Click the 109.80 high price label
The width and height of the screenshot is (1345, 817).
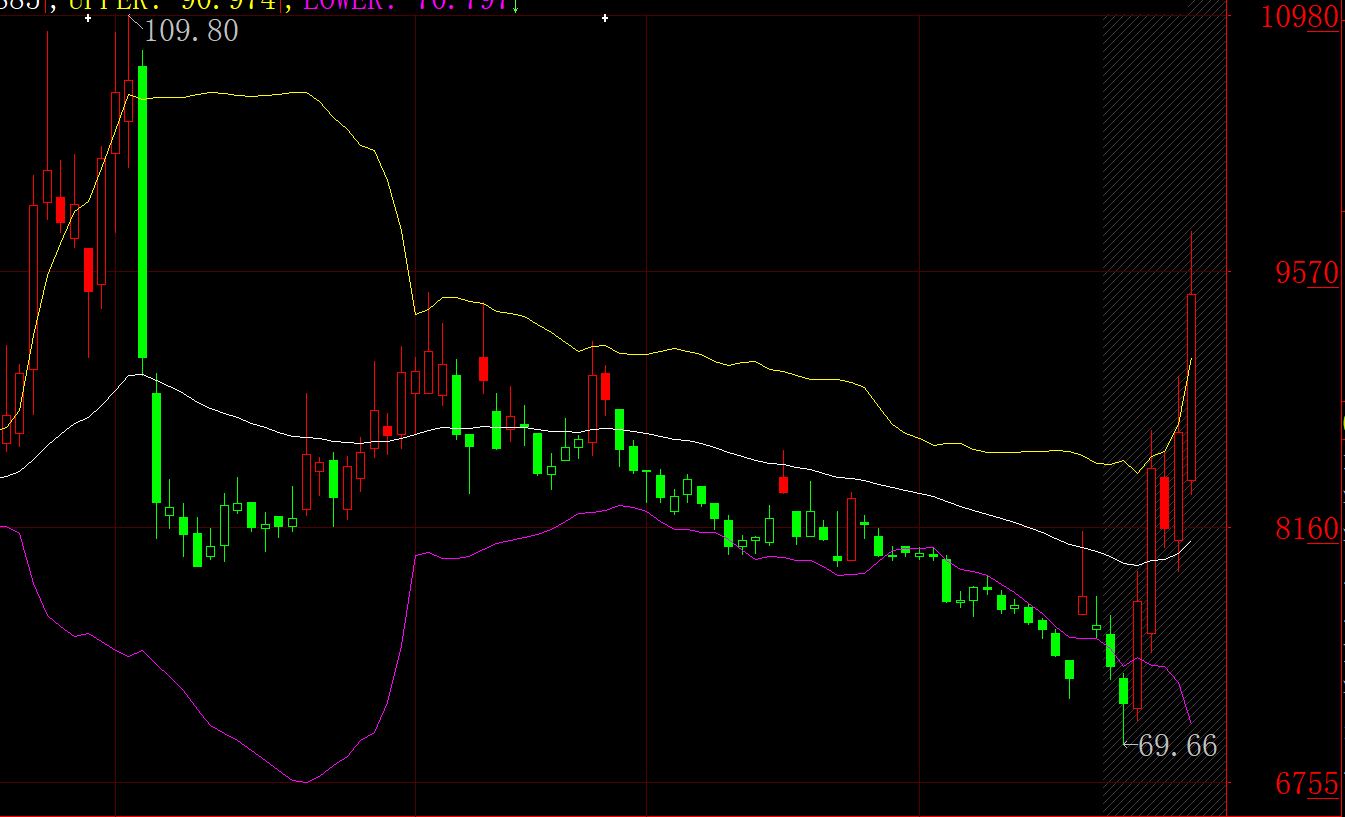(192, 31)
